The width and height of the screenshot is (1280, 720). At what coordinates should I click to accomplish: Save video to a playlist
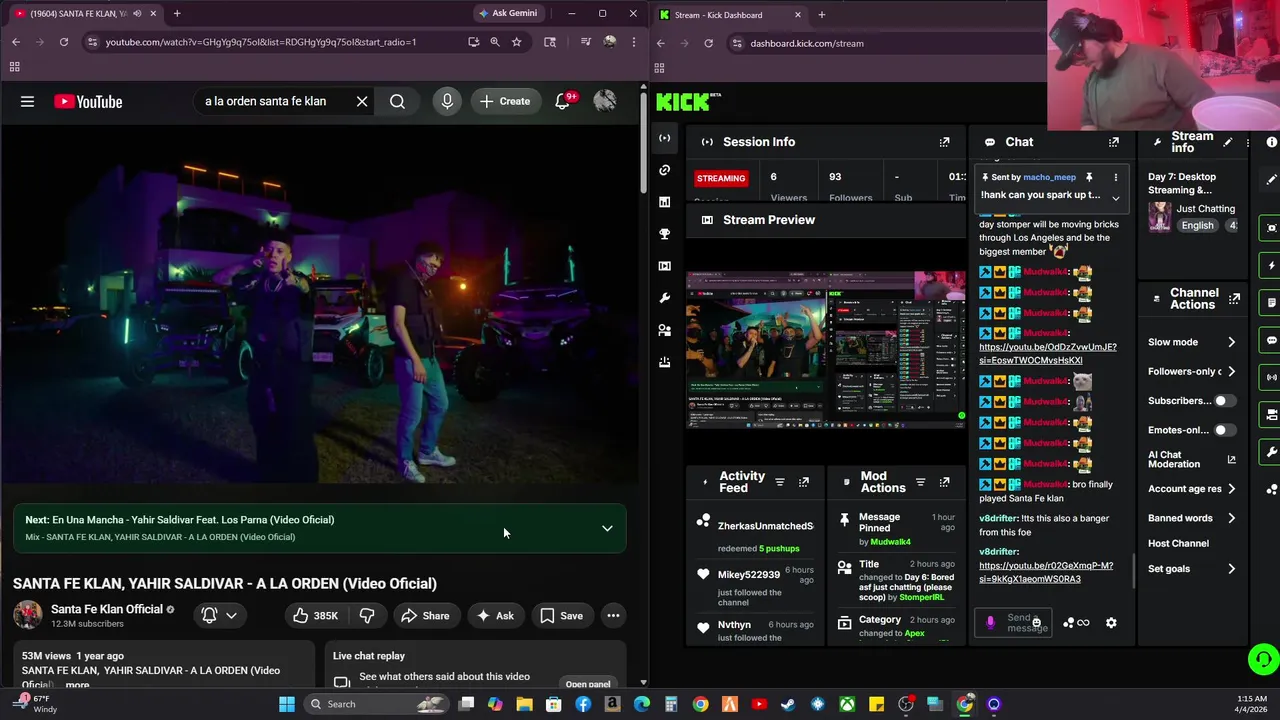click(561, 616)
